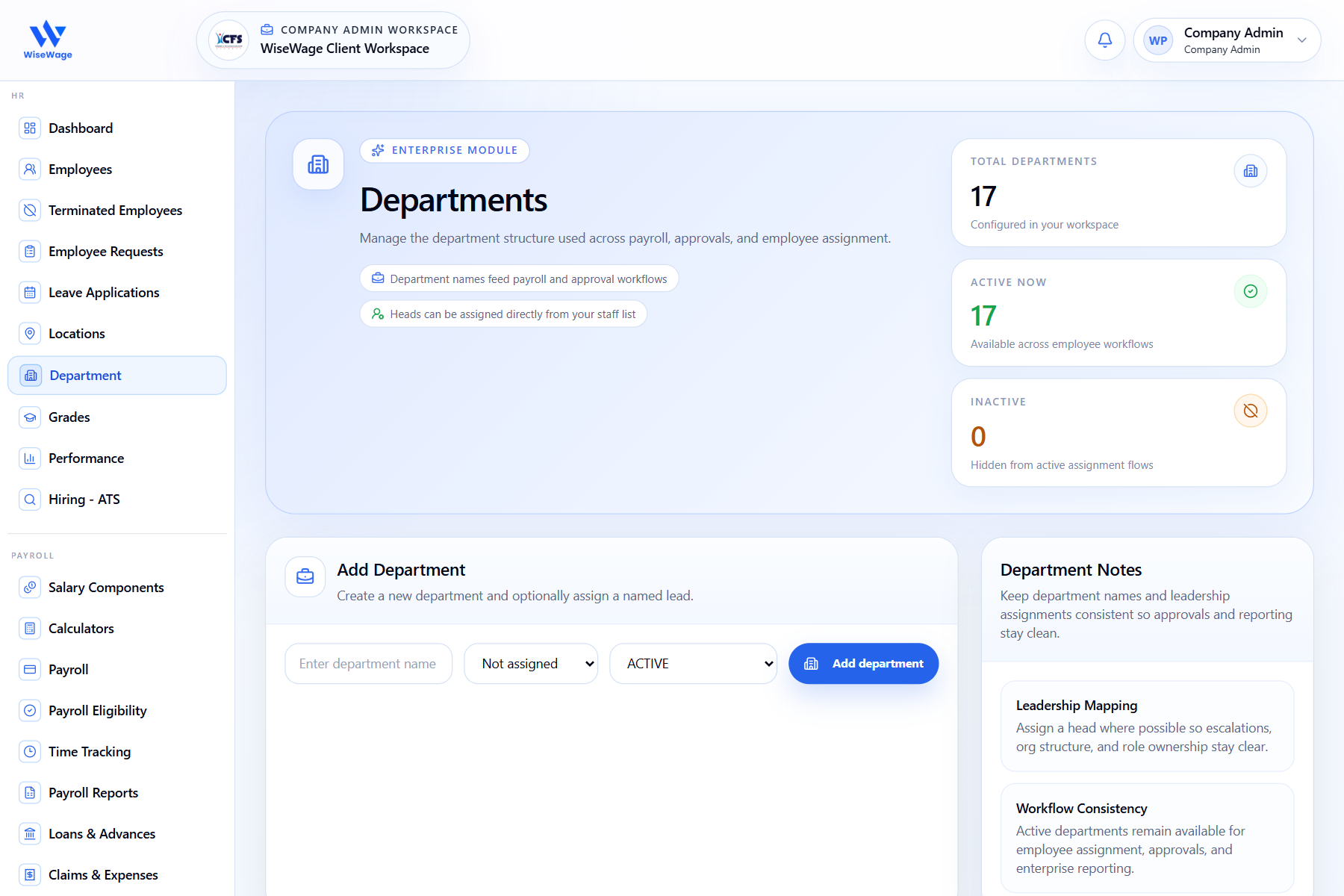The width and height of the screenshot is (1344, 896).
Task: Click the Loans & Advances bank icon
Action: coord(30,834)
